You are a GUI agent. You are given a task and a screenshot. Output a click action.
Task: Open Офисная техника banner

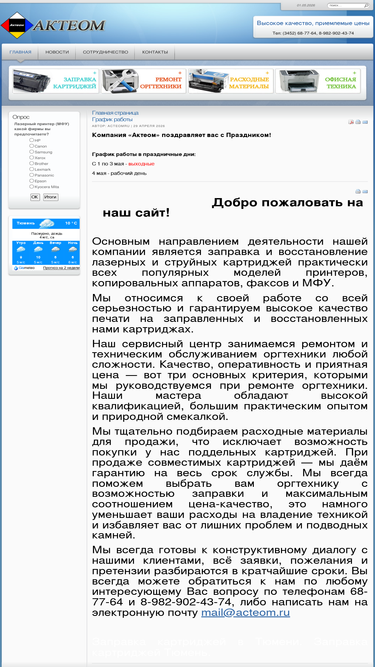(318, 81)
